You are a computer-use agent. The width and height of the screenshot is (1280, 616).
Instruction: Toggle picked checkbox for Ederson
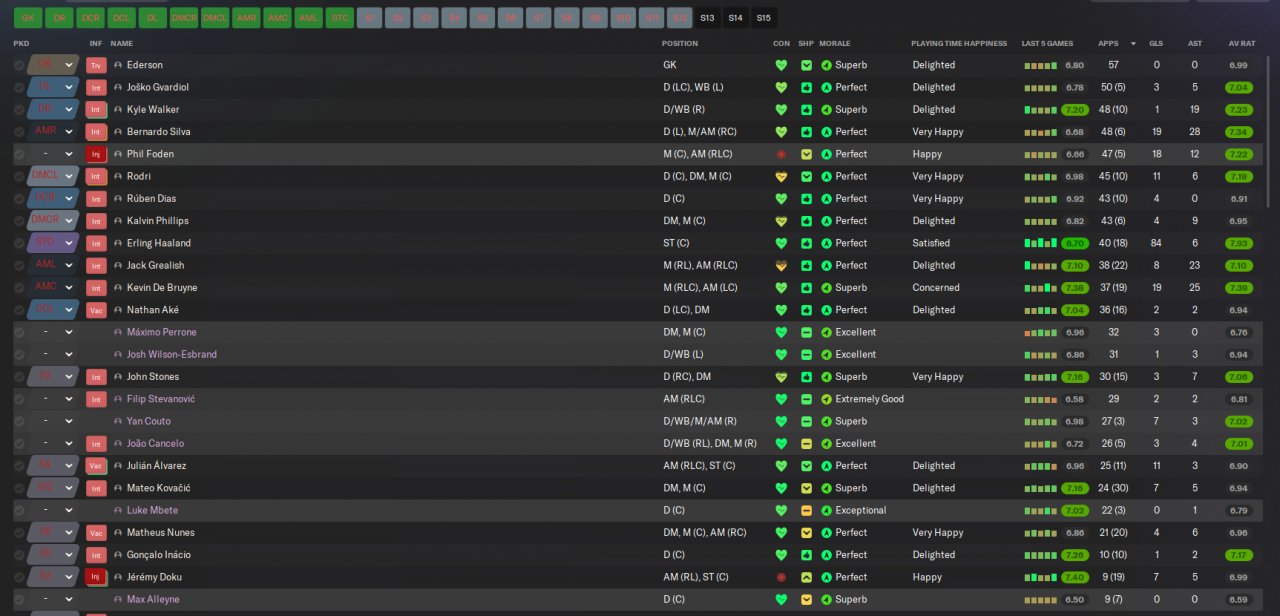[x=19, y=65]
